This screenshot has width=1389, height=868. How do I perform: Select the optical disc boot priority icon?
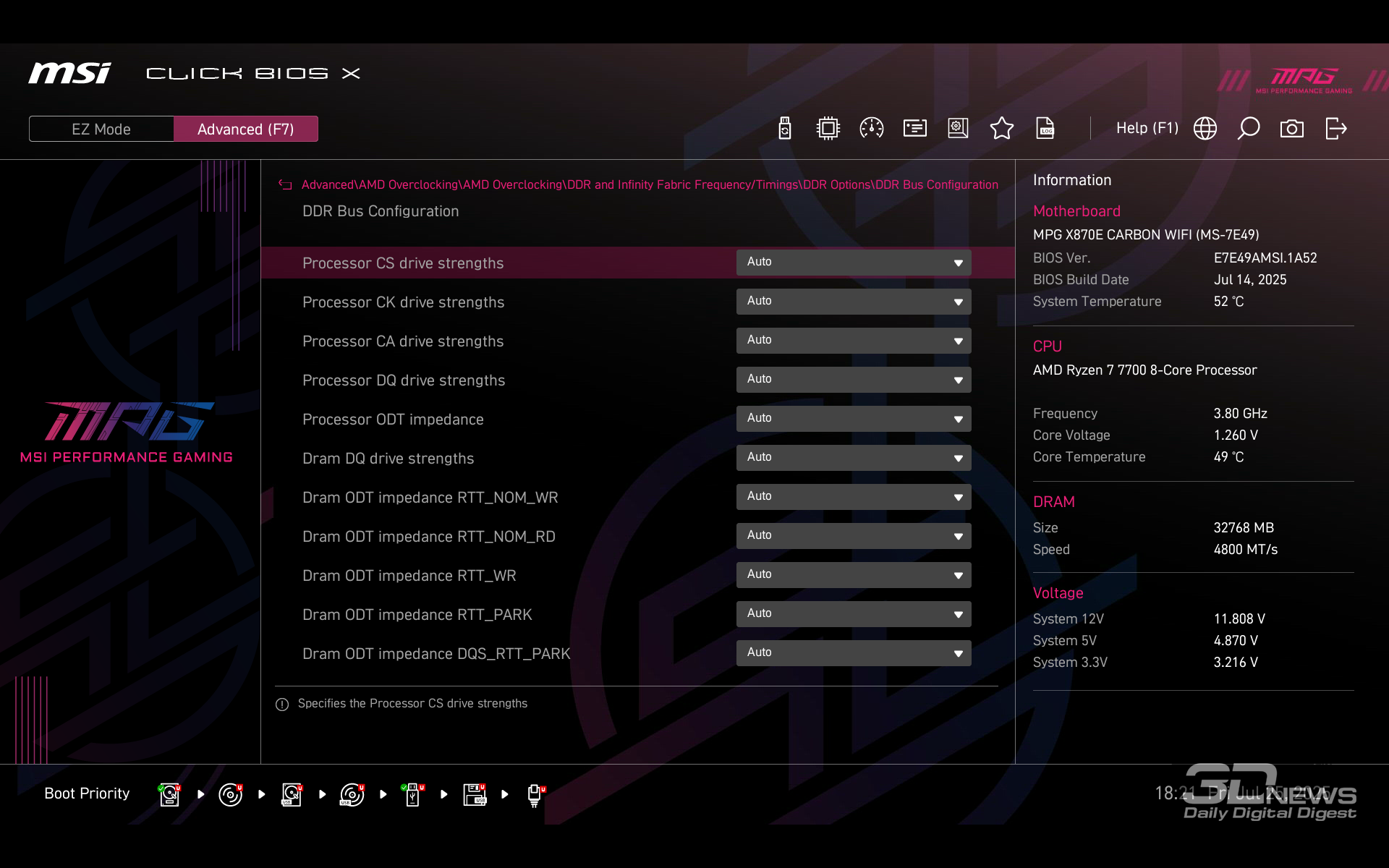click(x=230, y=794)
